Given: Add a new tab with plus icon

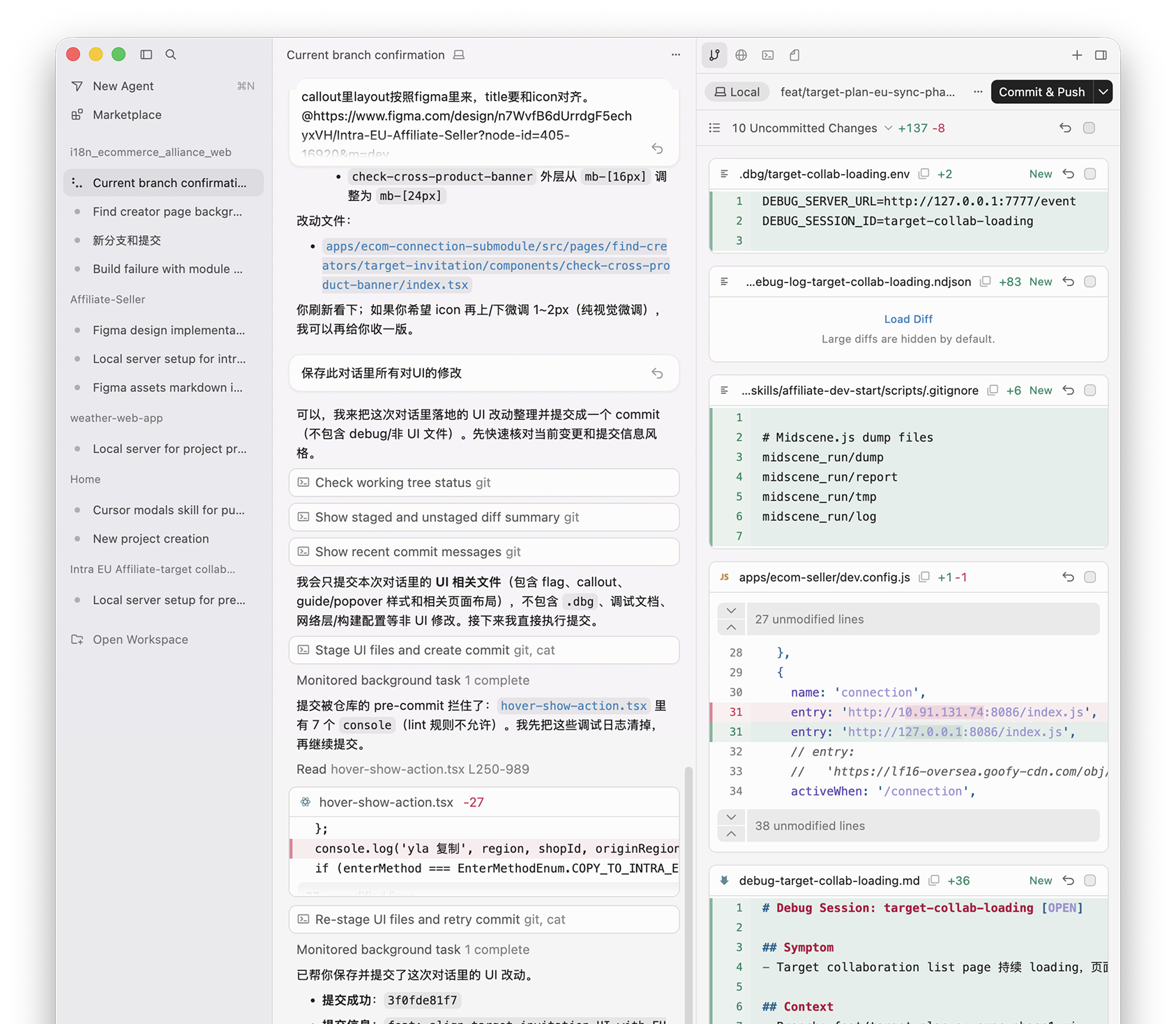Looking at the screenshot, I should click(1077, 55).
